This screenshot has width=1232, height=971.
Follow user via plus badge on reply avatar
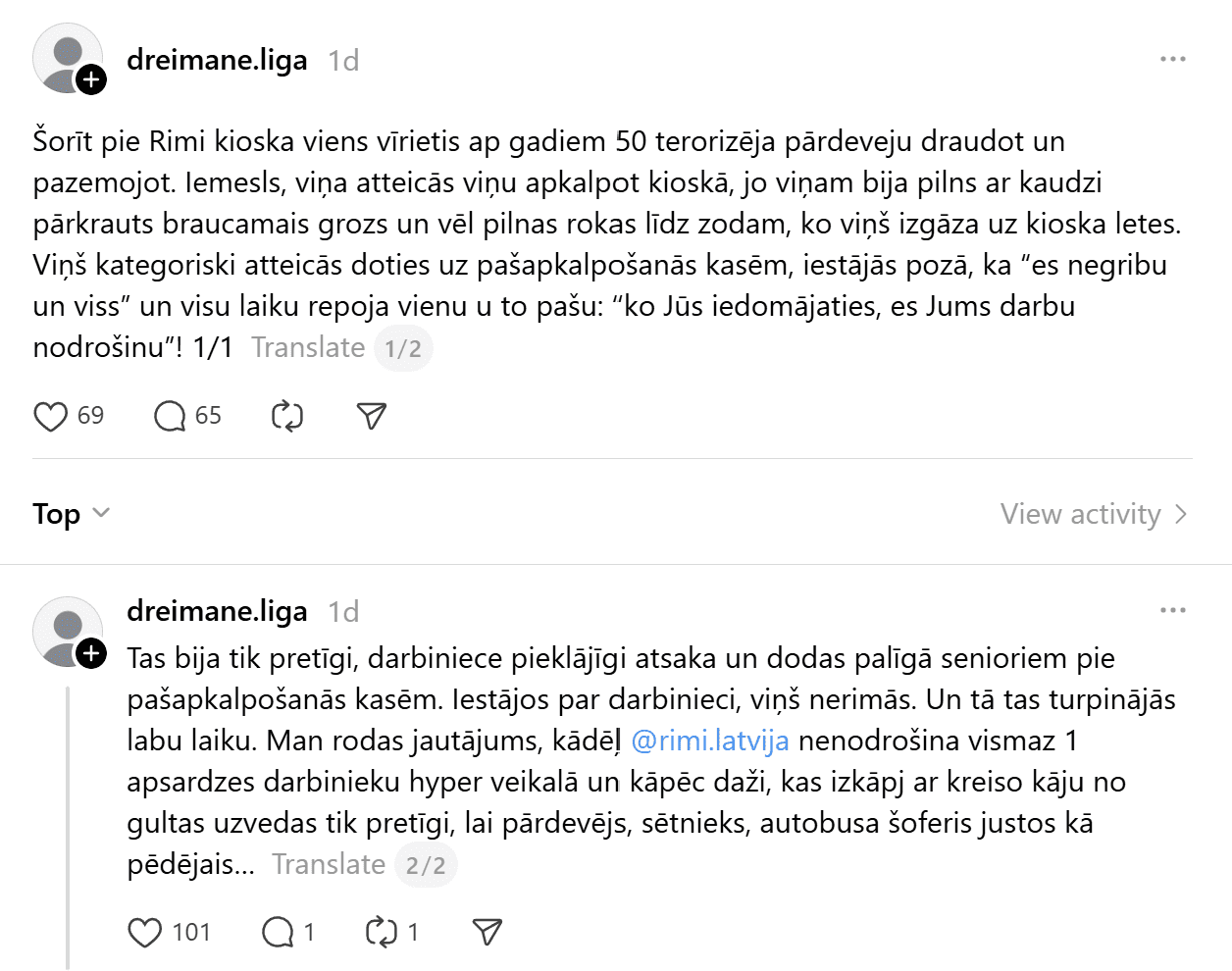tap(91, 653)
